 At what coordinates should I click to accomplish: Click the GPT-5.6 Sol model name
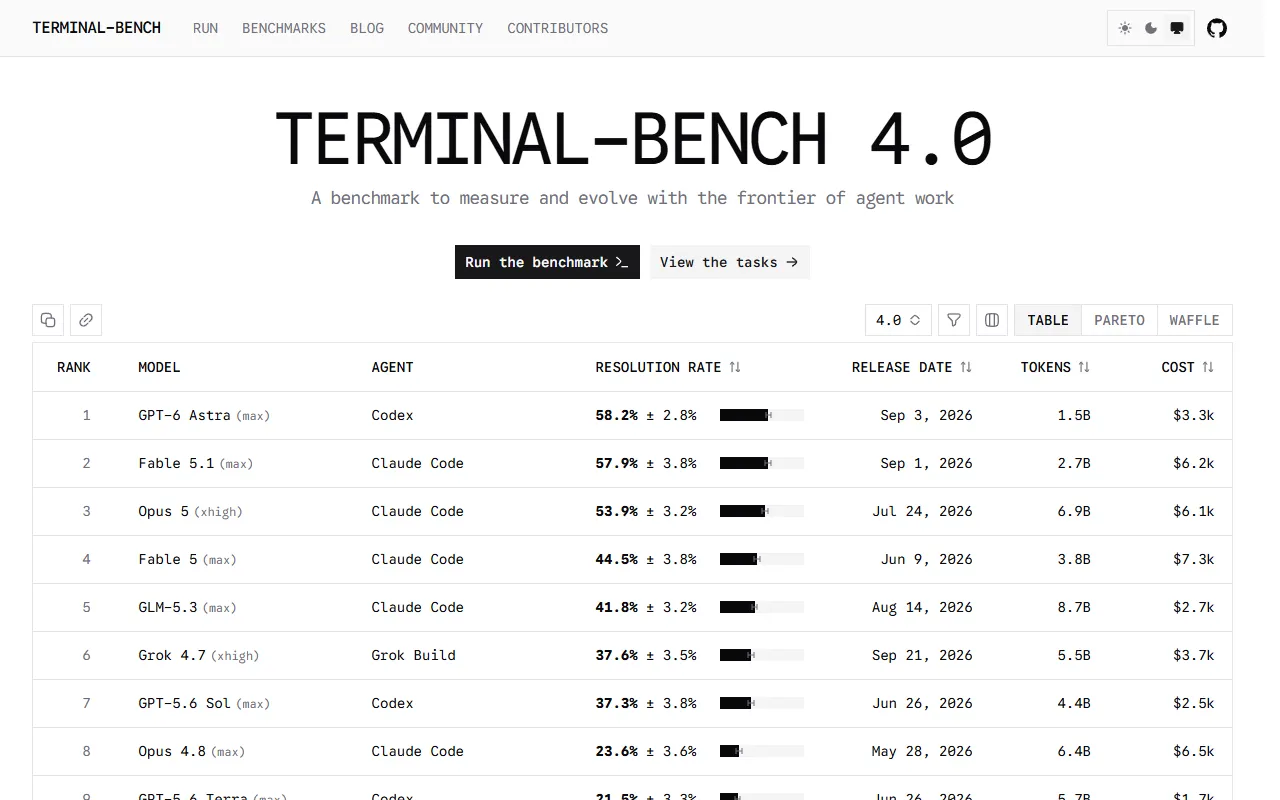click(x=184, y=703)
